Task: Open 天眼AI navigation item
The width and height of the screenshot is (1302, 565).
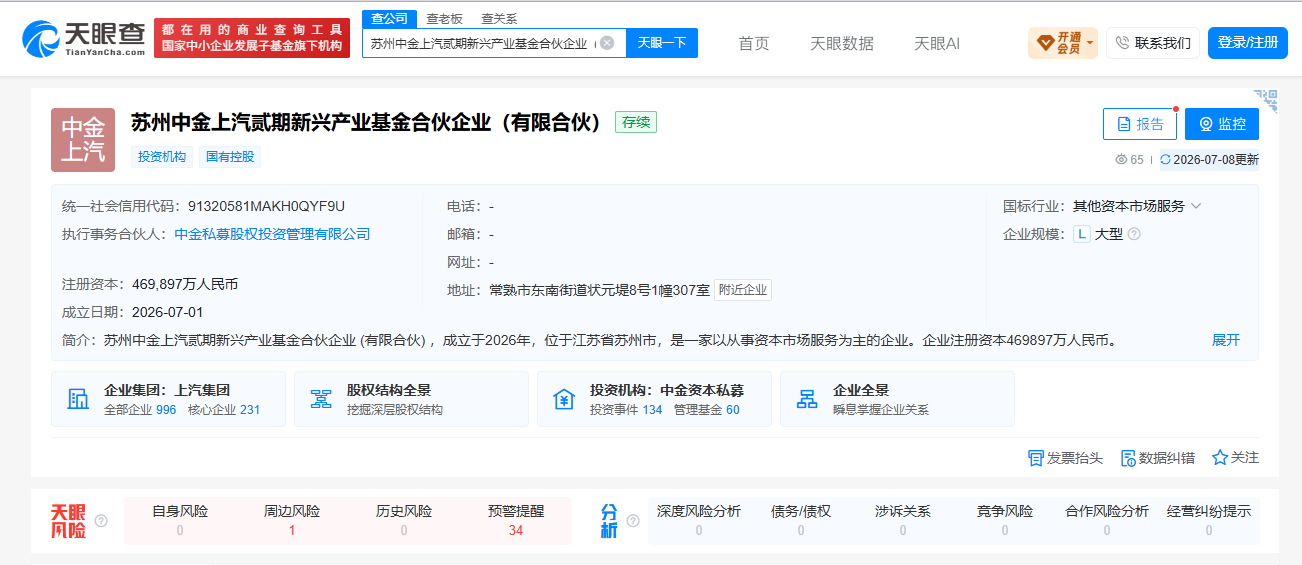Action: (x=937, y=43)
